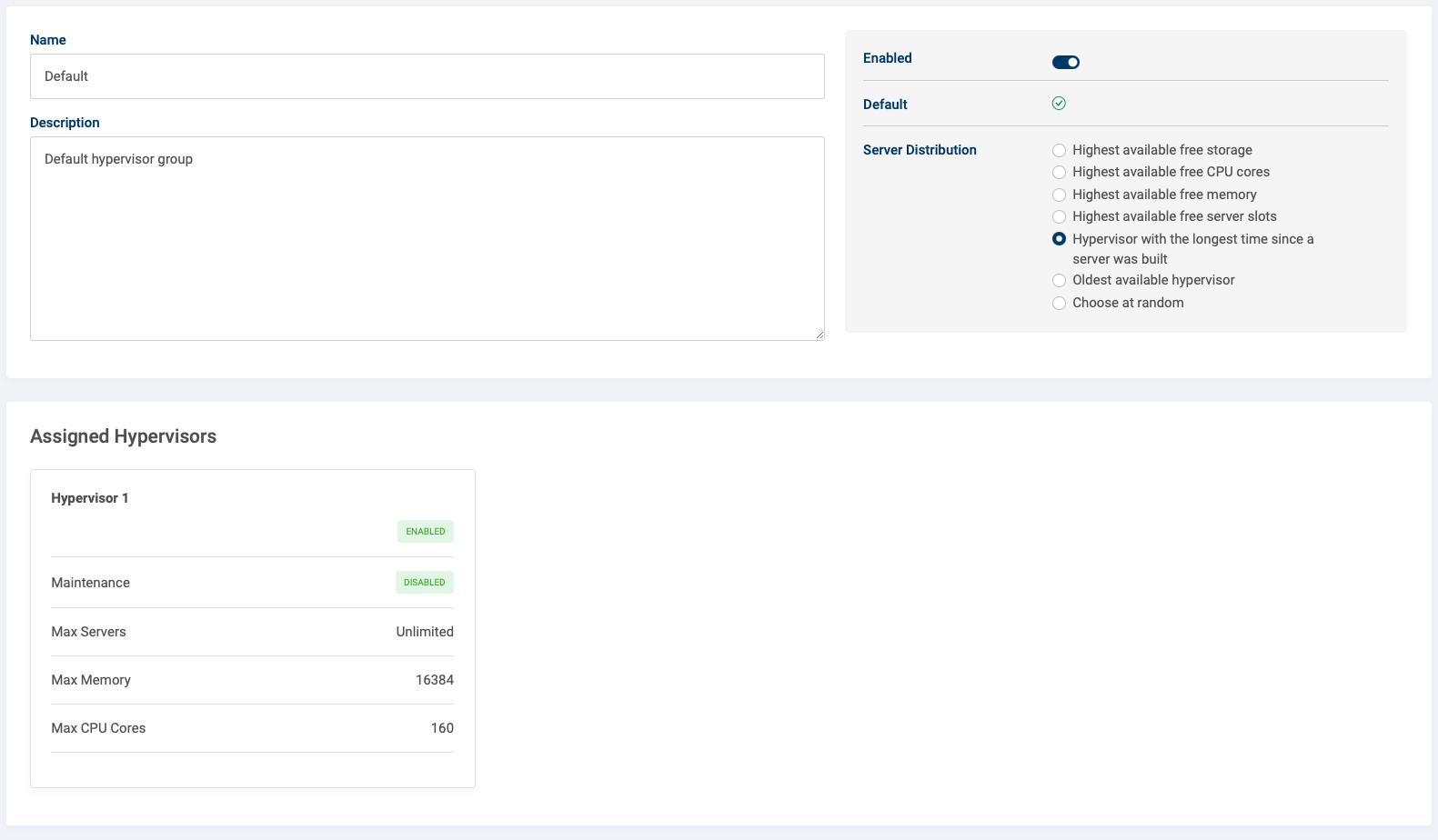Click the Description field label
The width and height of the screenshot is (1438, 840).
tap(65, 123)
